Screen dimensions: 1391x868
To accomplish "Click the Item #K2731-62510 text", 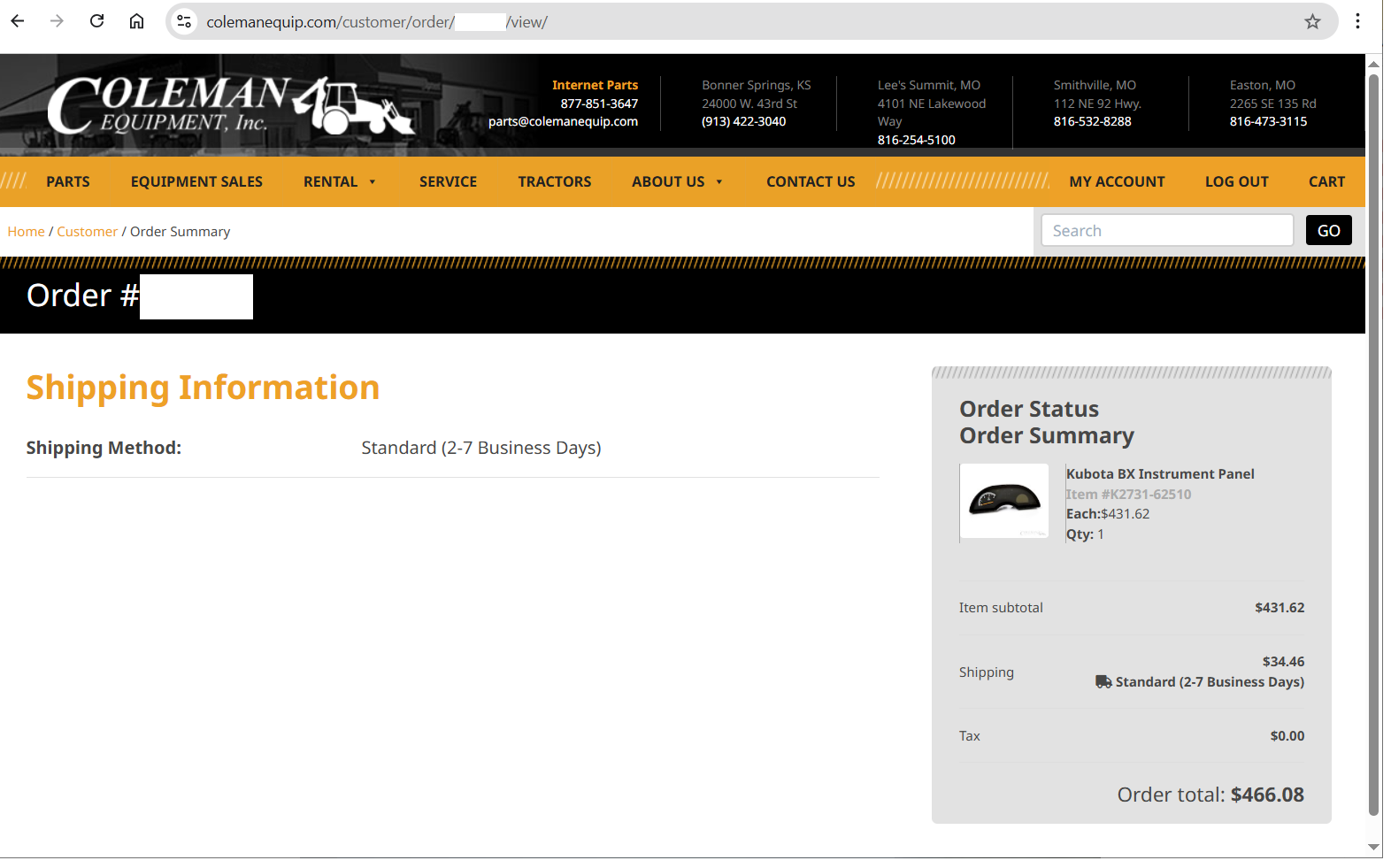I will (1128, 494).
